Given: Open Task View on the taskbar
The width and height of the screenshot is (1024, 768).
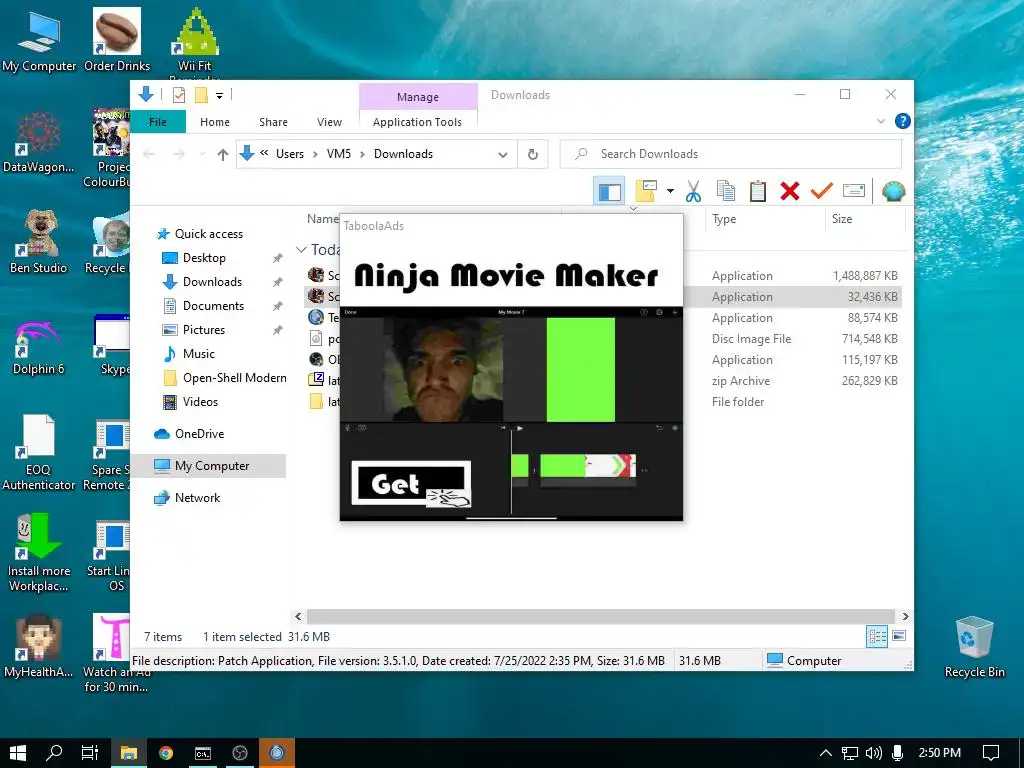Looking at the screenshot, I should pyautogui.click(x=90, y=753).
